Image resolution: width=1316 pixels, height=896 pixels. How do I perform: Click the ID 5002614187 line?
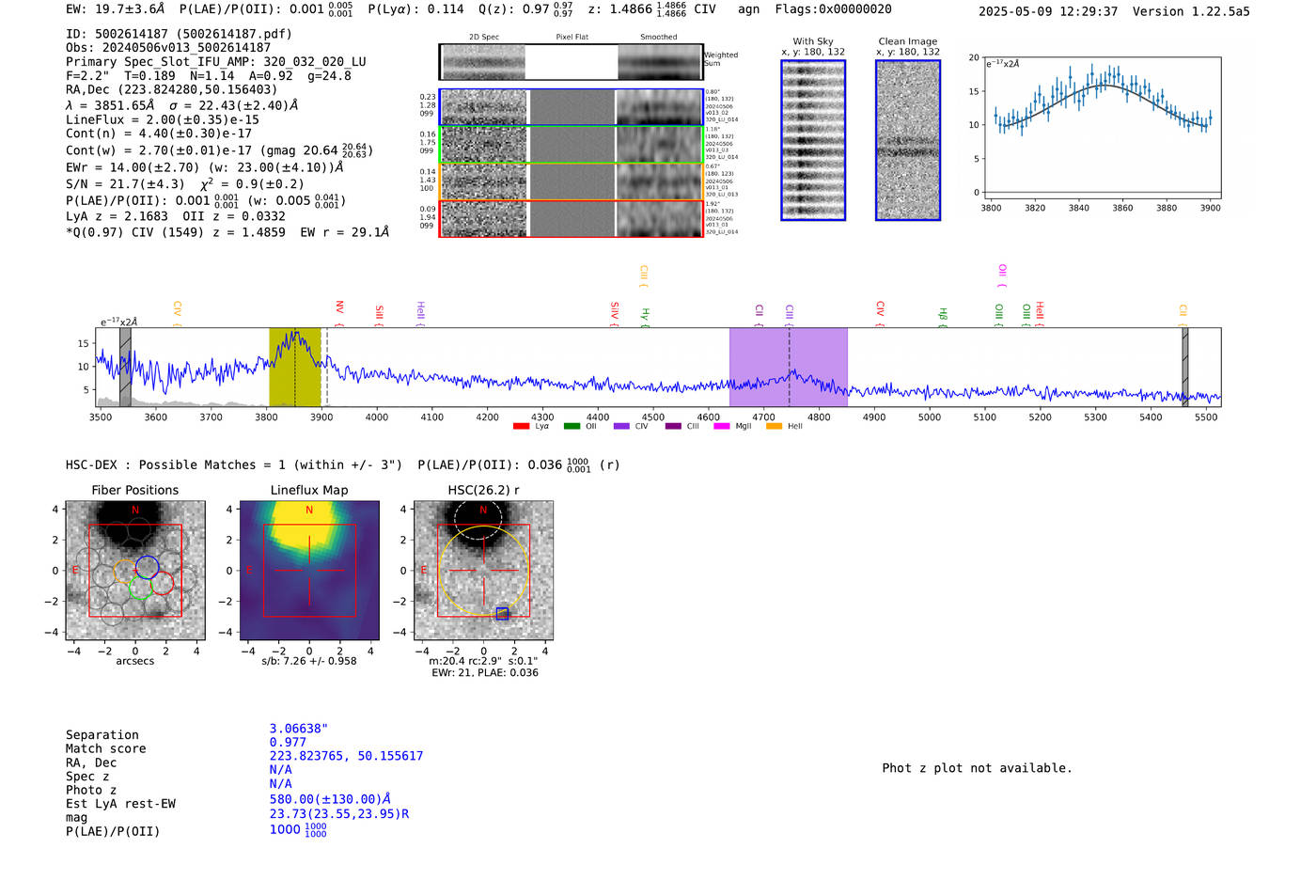179,34
